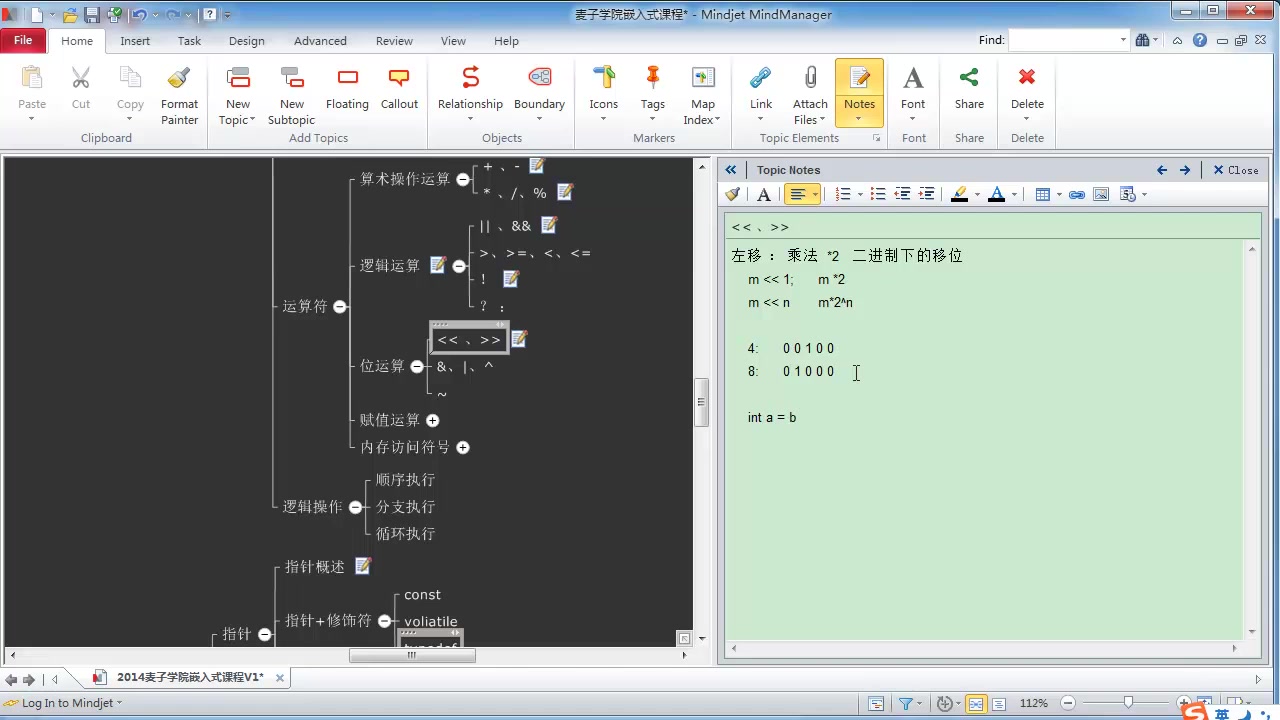
Task: Click the Open folder icon in quick access toolbar
Action: click(70, 15)
